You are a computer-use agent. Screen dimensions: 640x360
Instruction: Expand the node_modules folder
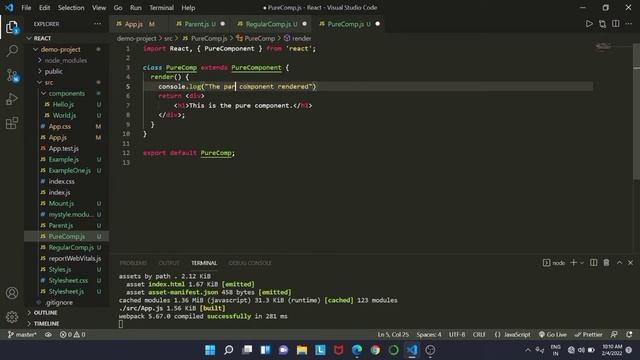(x=67, y=60)
